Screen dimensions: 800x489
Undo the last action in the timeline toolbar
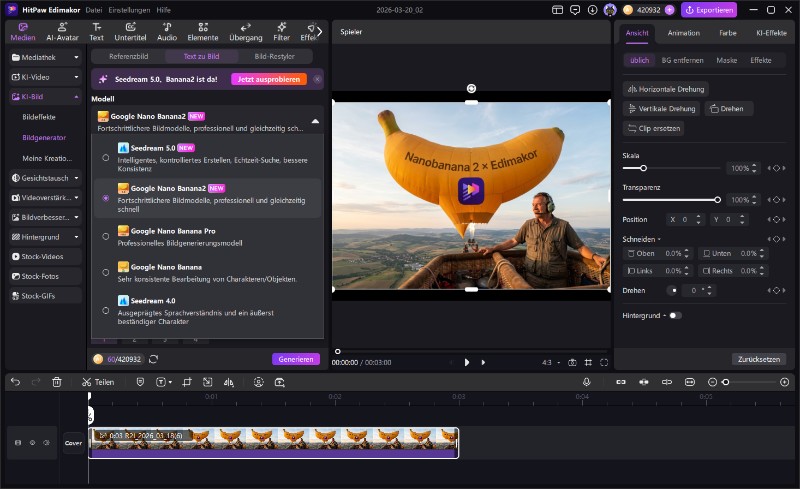pos(15,382)
